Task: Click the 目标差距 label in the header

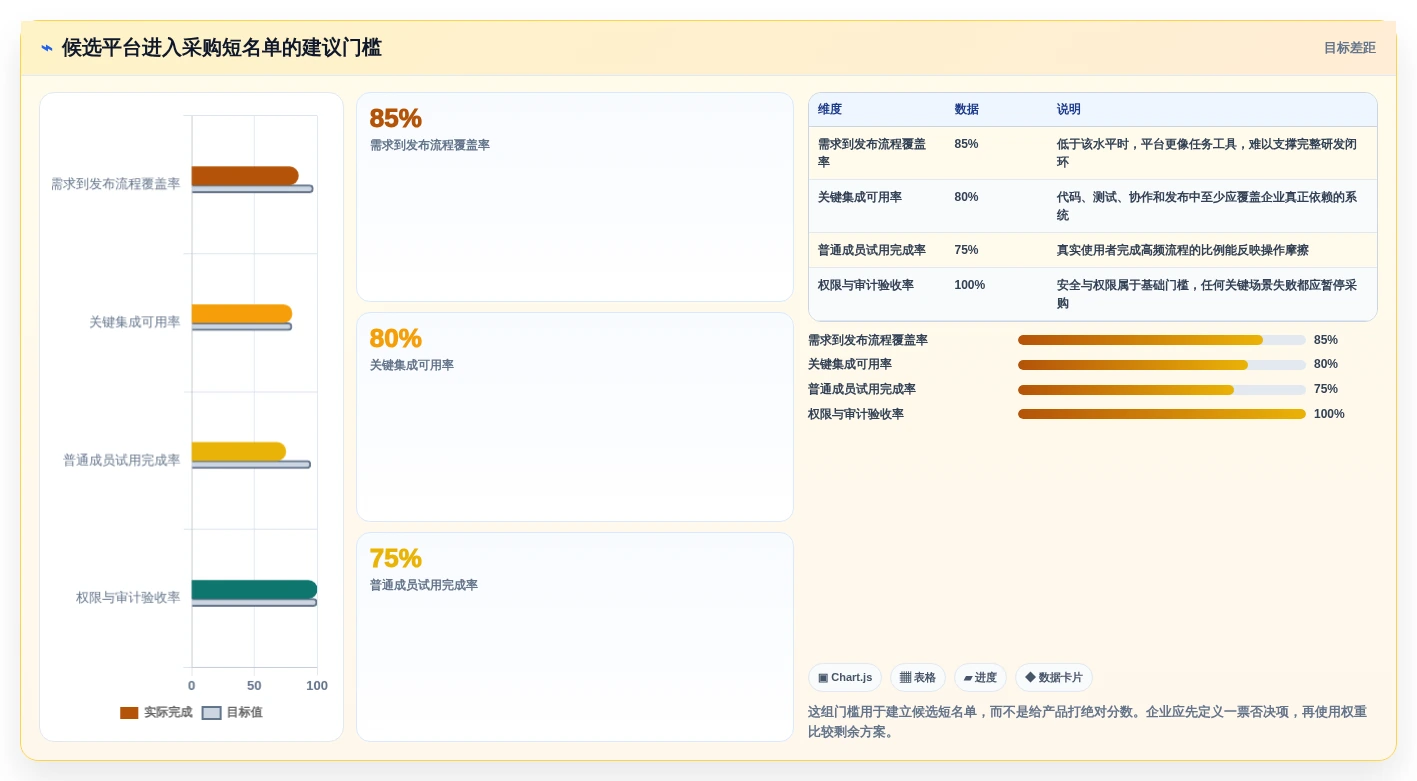Action: (x=1349, y=48)
